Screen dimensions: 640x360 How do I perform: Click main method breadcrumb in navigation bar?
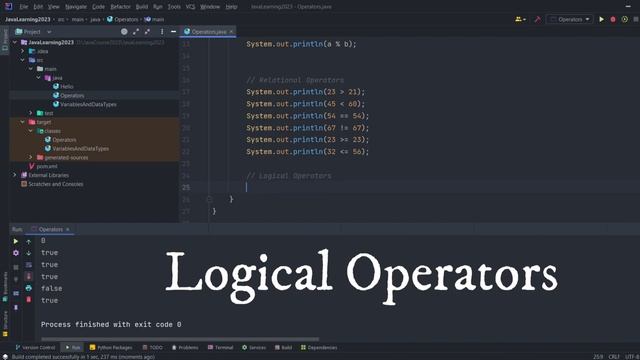coord(154,19)
